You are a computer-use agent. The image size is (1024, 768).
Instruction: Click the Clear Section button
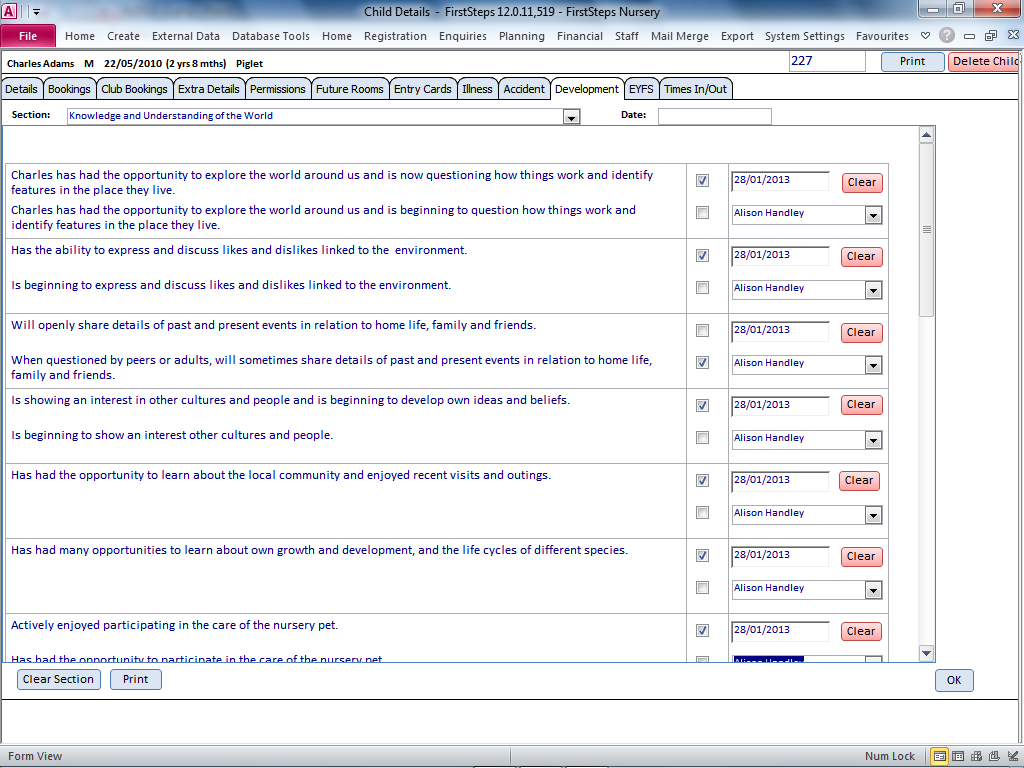pos(58,679)
